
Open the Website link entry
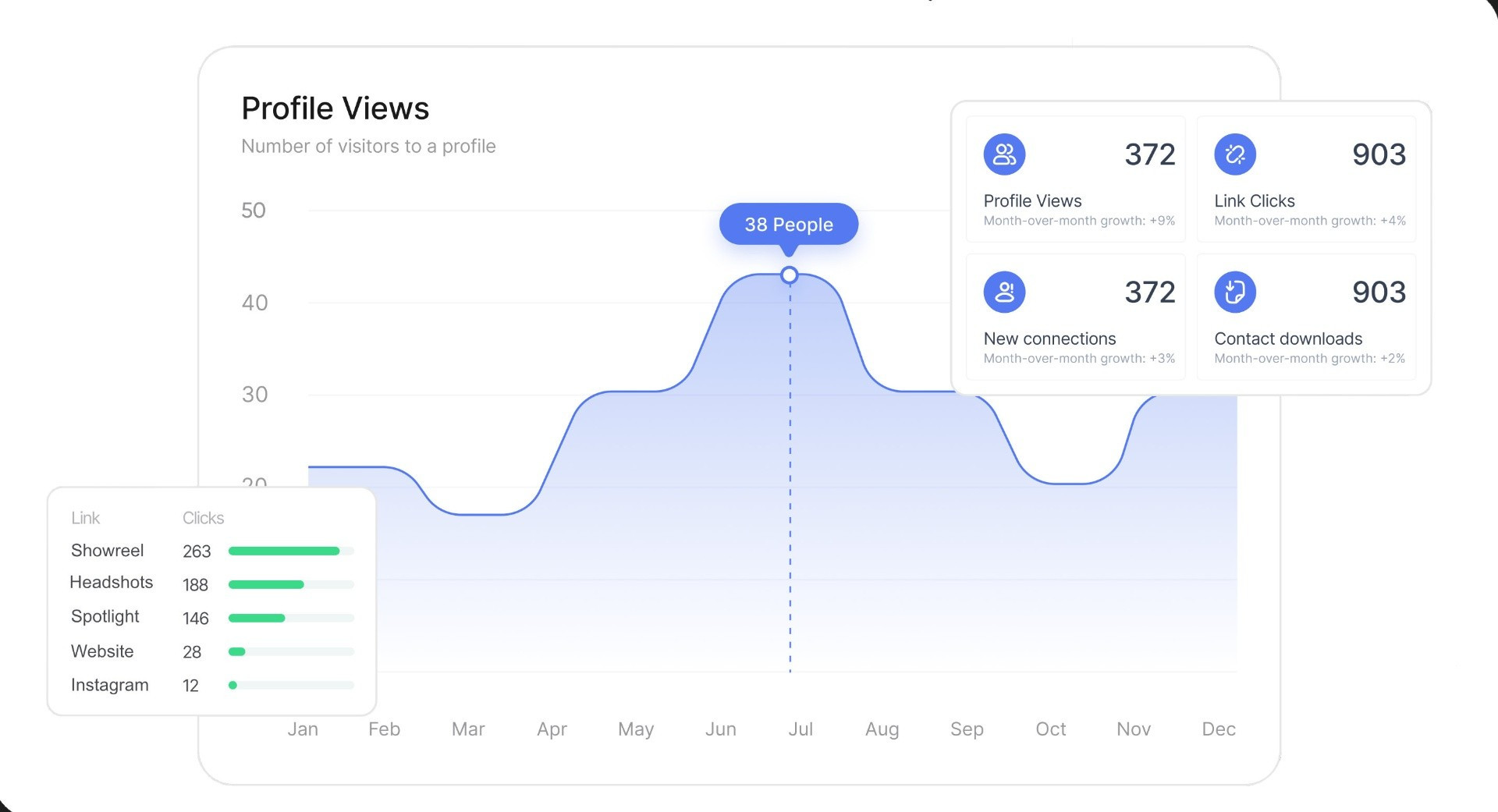point(102,651)
